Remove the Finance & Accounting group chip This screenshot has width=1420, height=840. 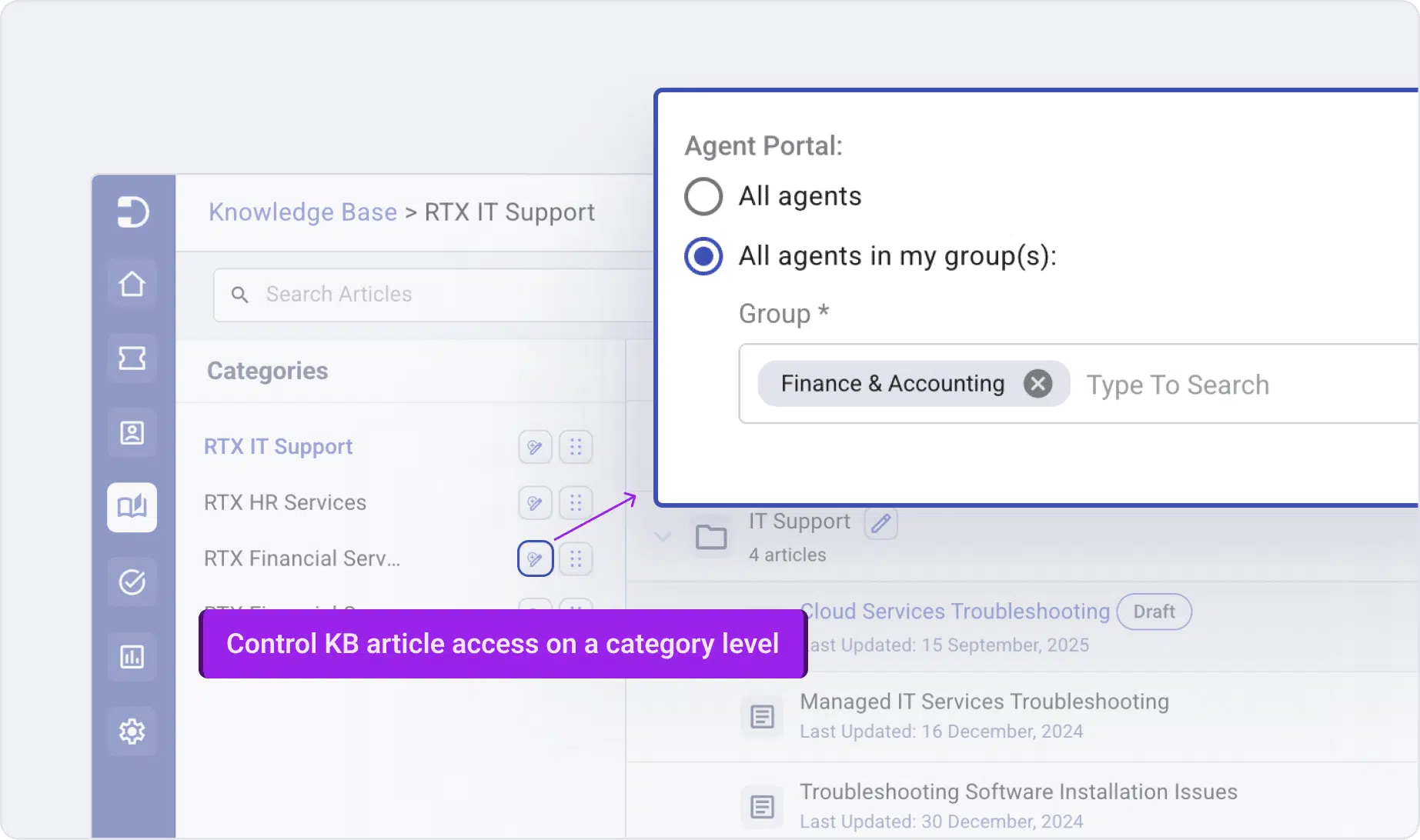click(x=1037, y=383)
